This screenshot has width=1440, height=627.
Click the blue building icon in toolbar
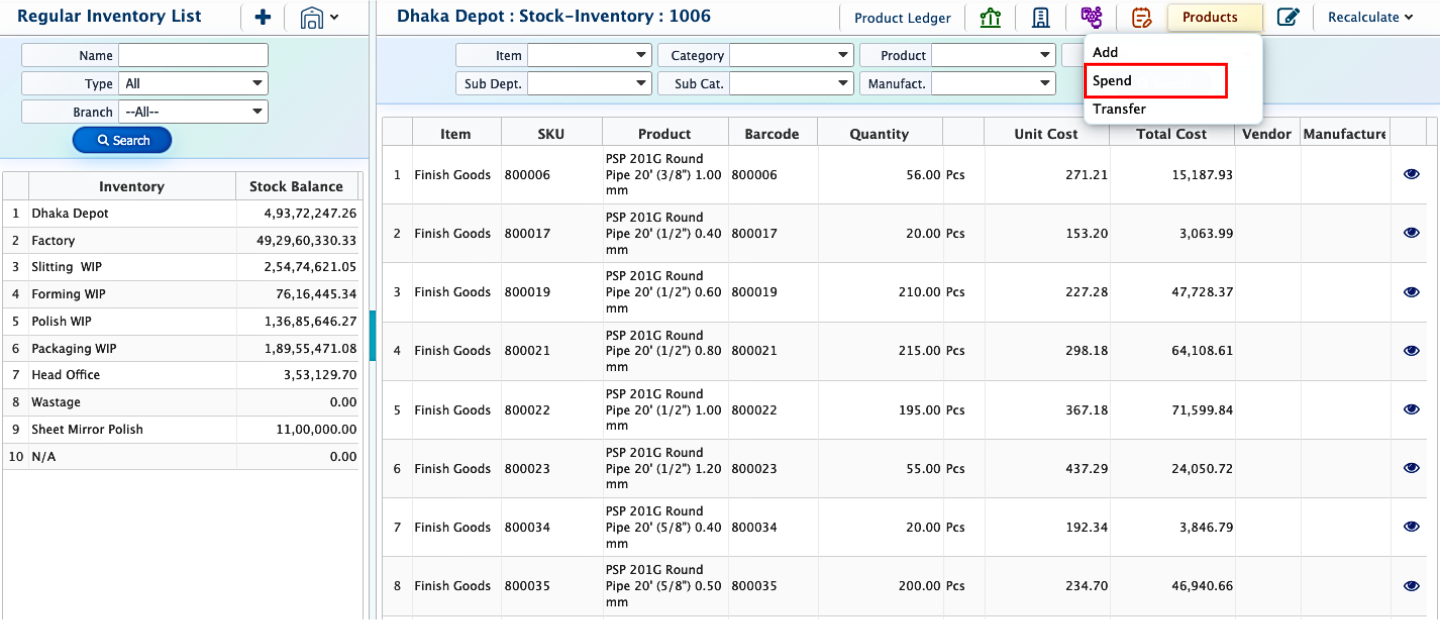tap(1040, 17)
